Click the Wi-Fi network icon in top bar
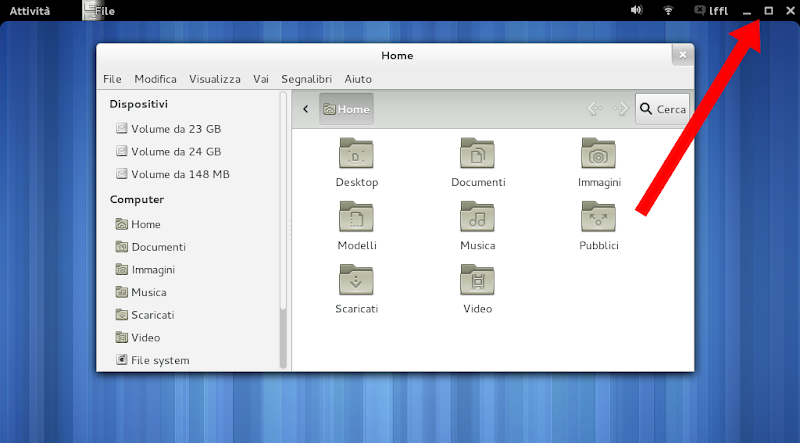This screenshot has height=443, width=800. click(668, 10)
